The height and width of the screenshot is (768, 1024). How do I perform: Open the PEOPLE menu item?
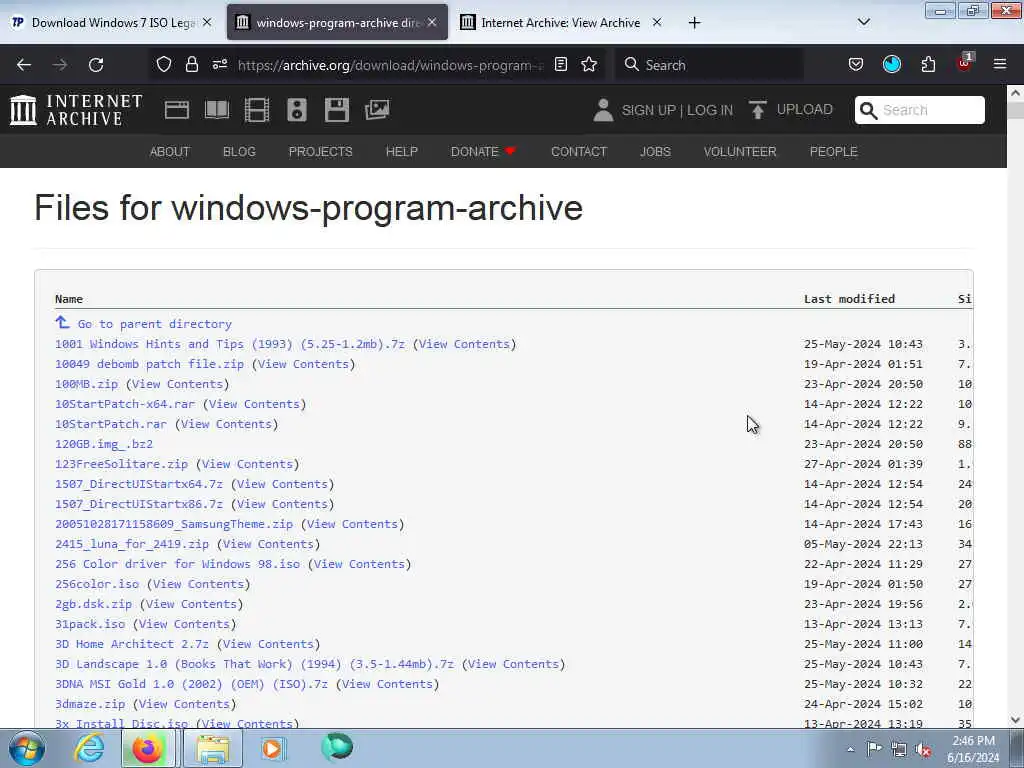pos(833,152)
